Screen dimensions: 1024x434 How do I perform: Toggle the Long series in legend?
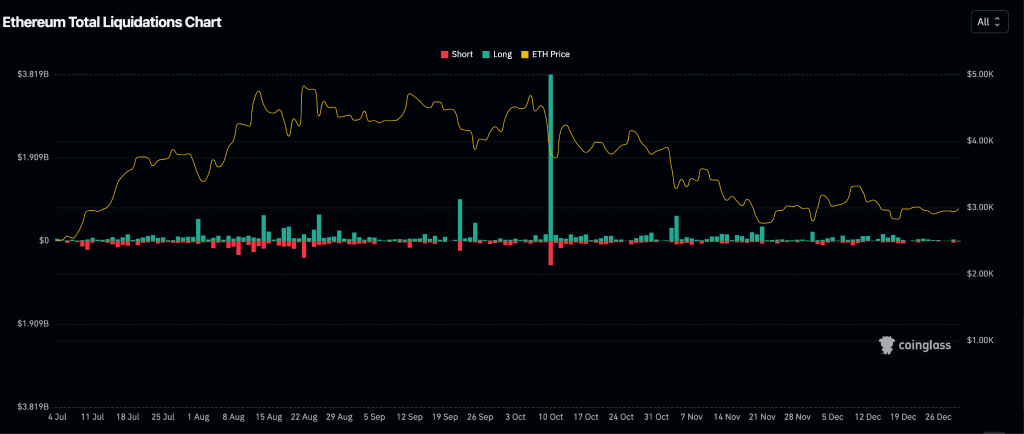click(x=501, y=54)
